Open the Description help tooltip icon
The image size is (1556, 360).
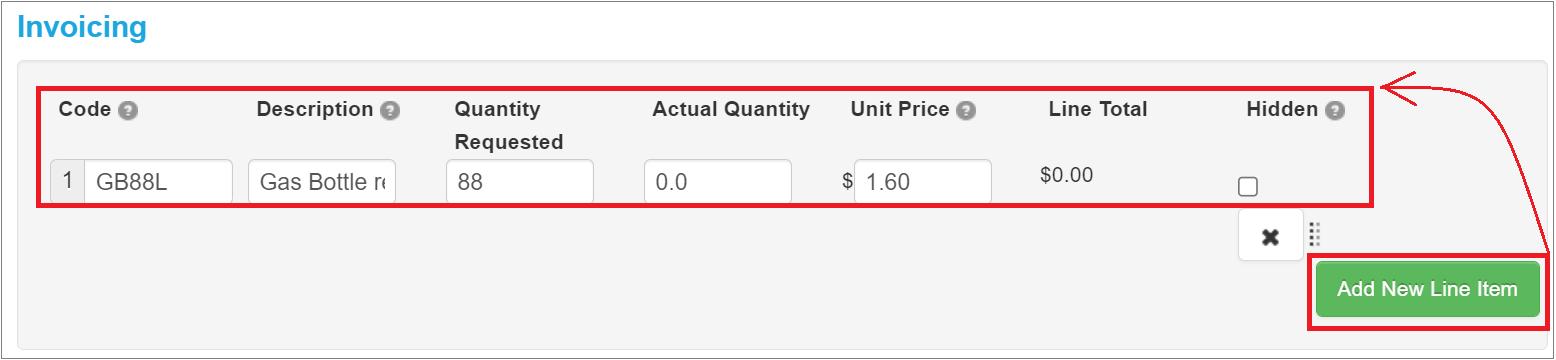(390, 110)
